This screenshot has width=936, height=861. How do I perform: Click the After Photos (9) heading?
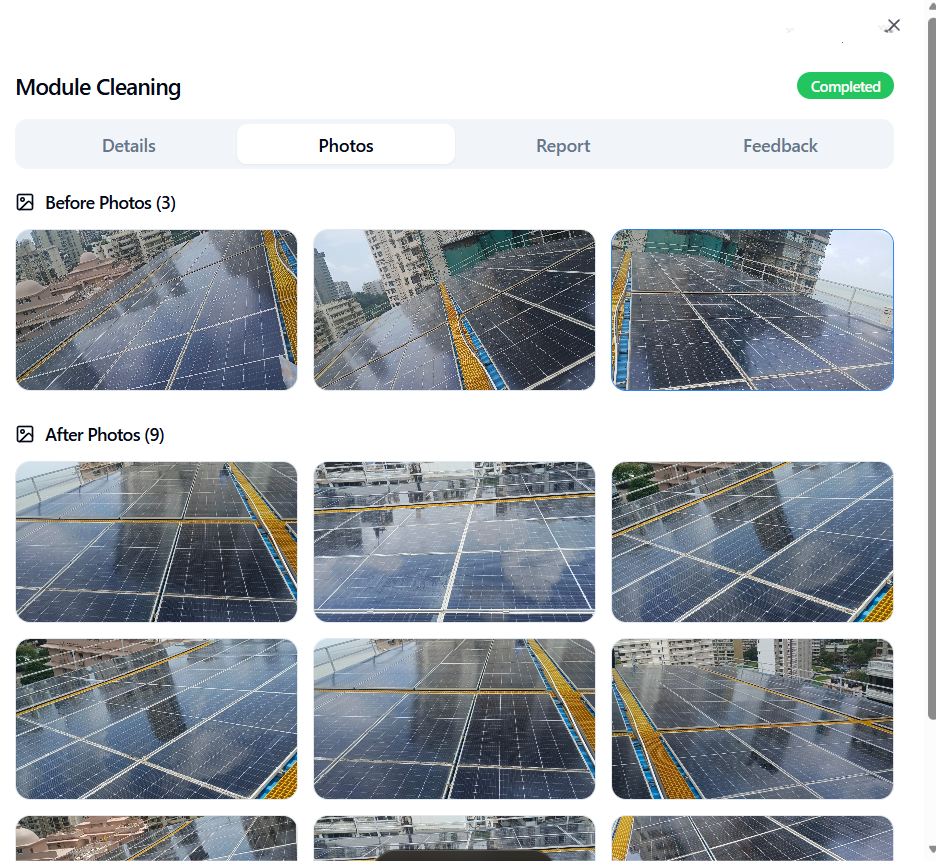(104, 435)
